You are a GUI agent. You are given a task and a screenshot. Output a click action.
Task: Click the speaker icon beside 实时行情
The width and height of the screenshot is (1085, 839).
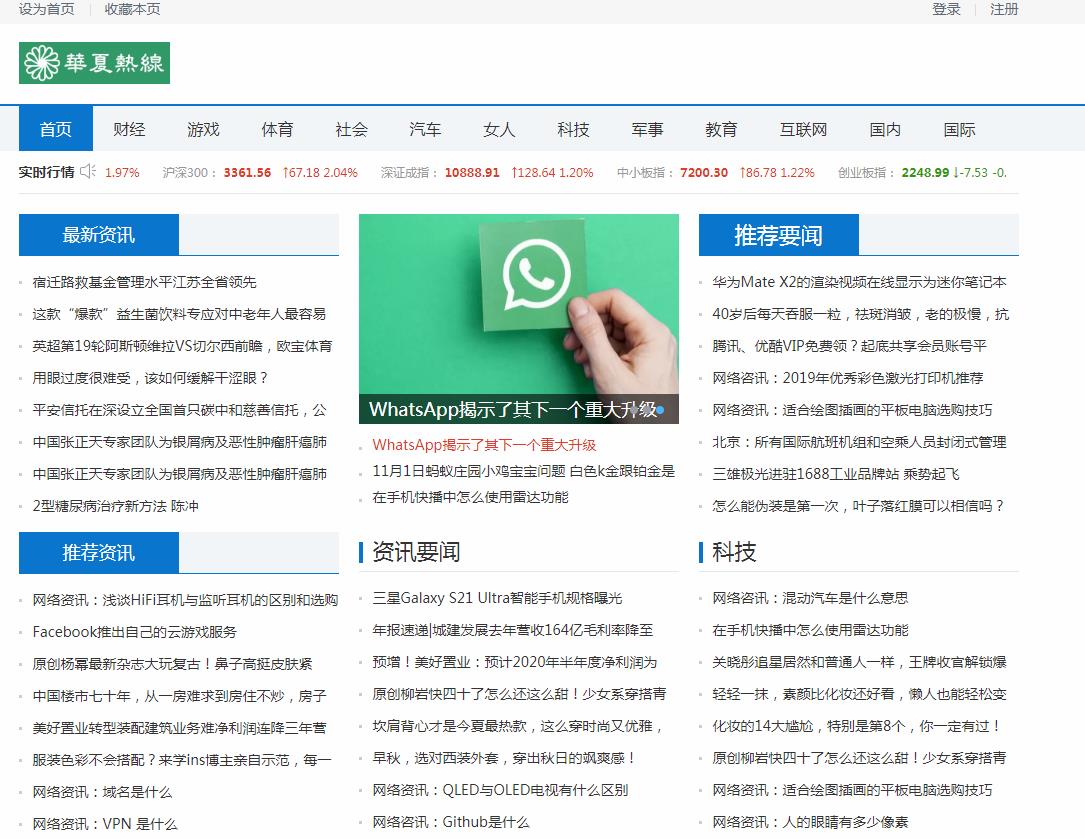pos(88,171)
